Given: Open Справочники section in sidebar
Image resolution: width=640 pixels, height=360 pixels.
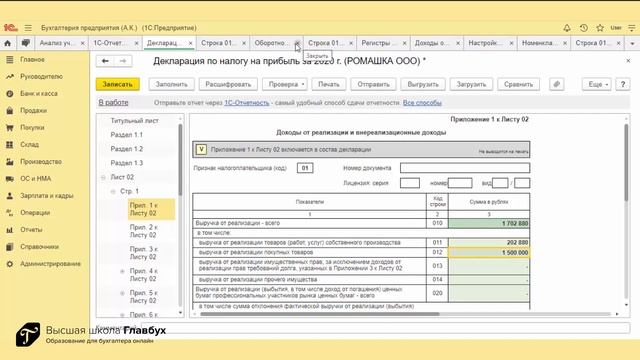Looking at the screenshot, I should tap(39, 247).
